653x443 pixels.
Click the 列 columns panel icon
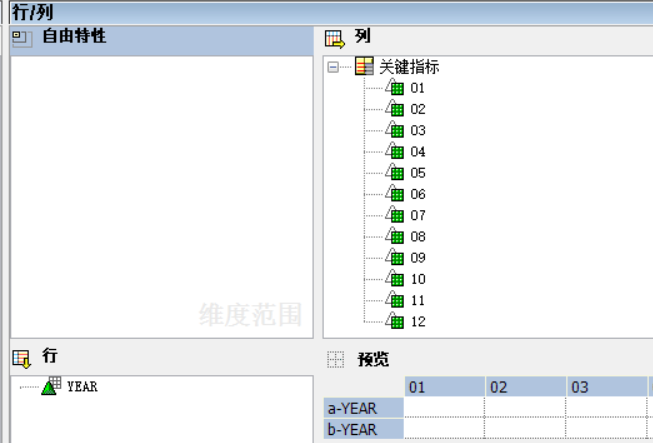[x=335, y=38]
